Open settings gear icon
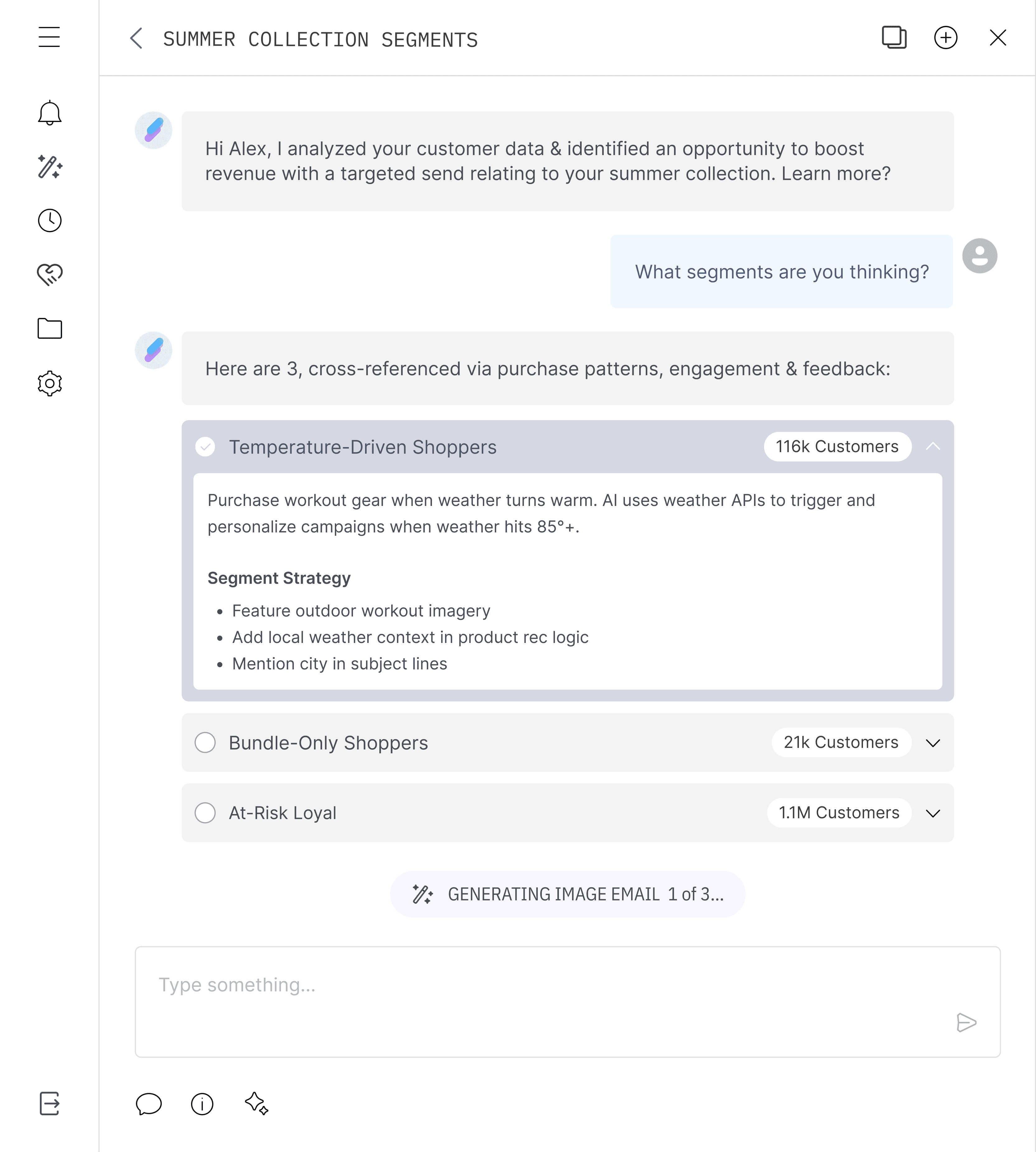 [49, 383]
